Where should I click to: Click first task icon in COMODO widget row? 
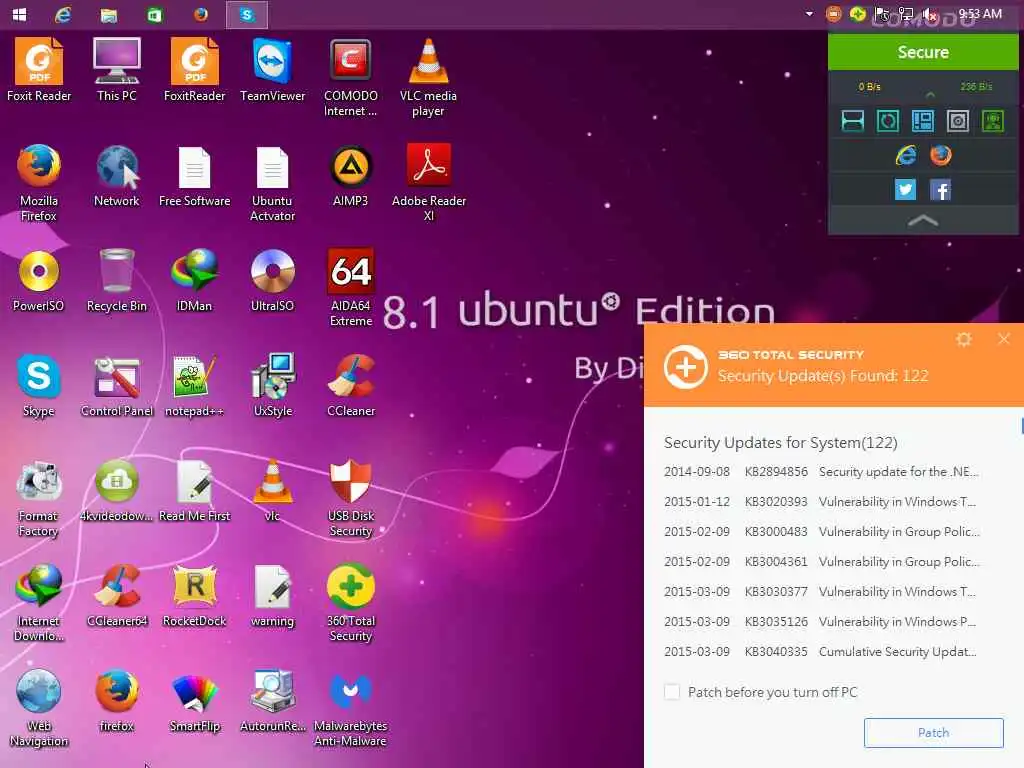852,121
